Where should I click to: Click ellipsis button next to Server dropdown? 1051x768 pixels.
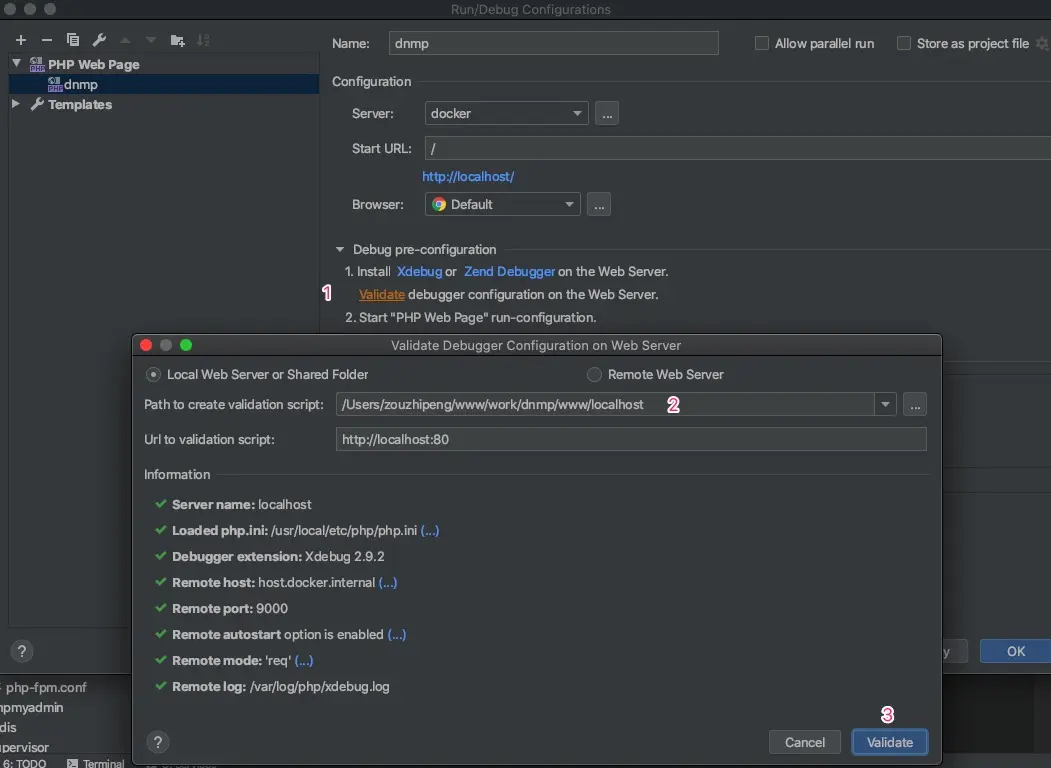tap(607, 113)
